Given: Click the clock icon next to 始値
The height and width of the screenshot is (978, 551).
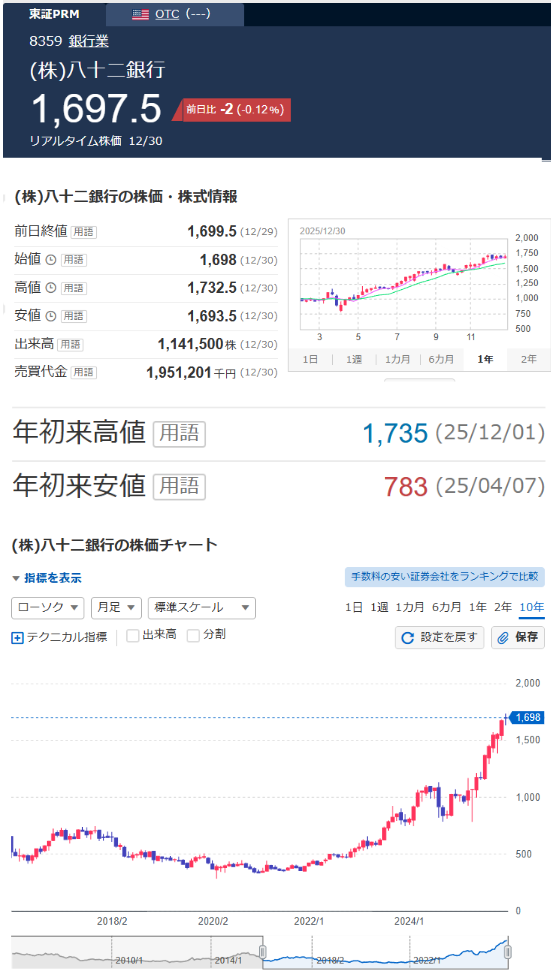Looking at the screenshot, I should click(51, 259).
